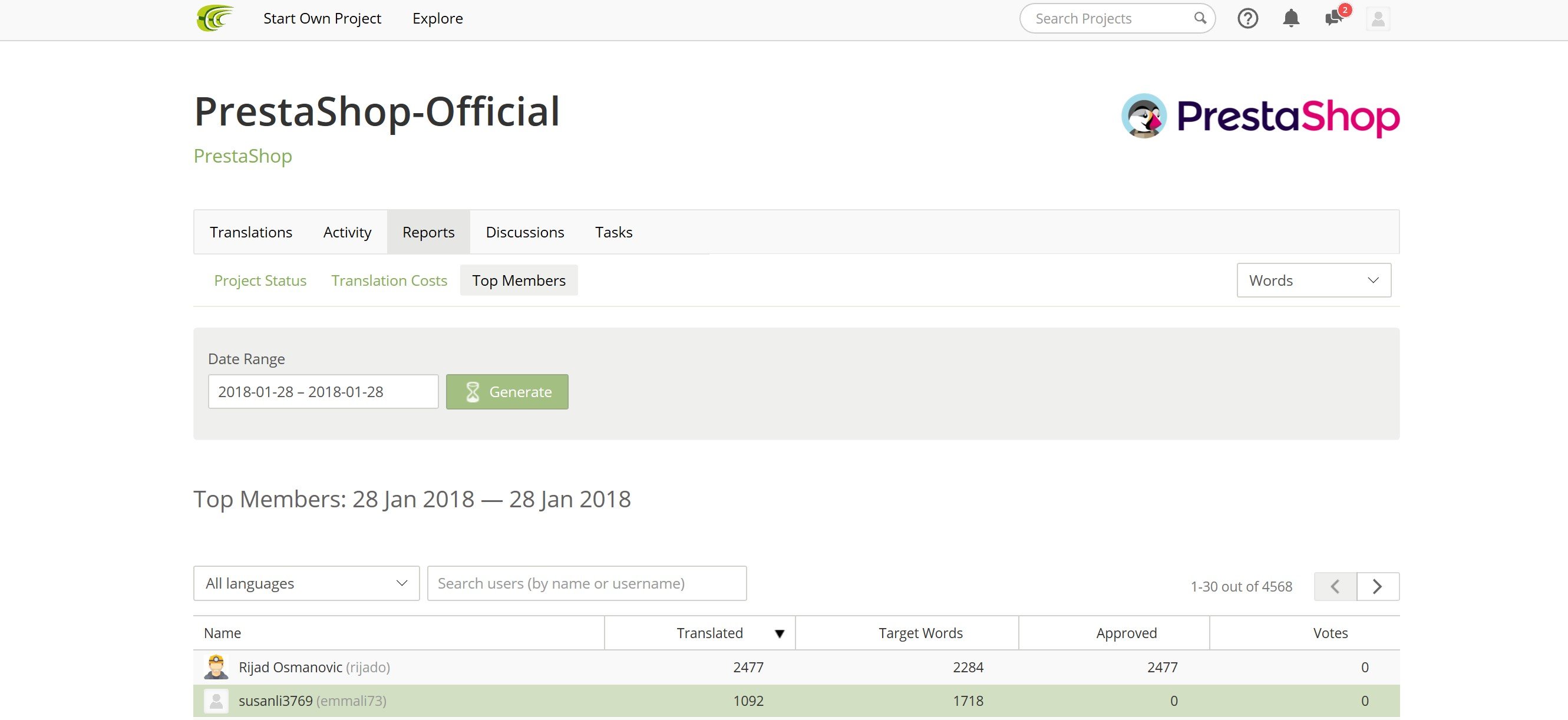Image resolution: width=1568 pixels, height=720 pixels.
Task: Expand the Words dropdown
Action: pyautogui.click(x=1313, y=280)
